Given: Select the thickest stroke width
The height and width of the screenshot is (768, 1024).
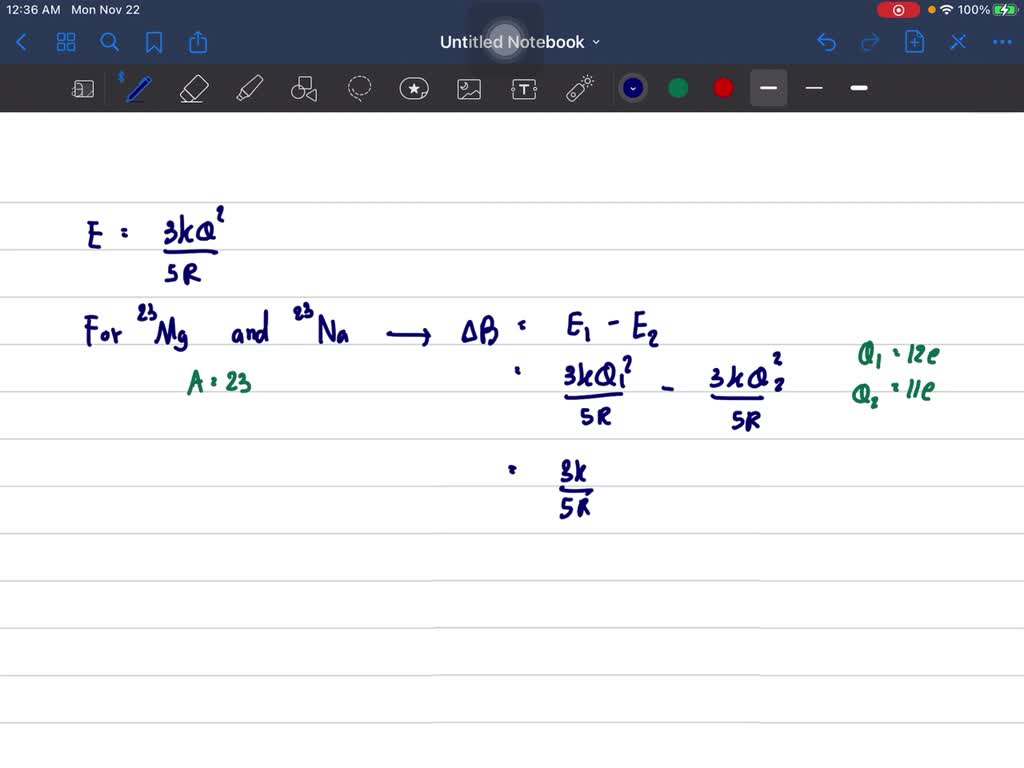Looking at the screenshot, I should tap(858, 88).
